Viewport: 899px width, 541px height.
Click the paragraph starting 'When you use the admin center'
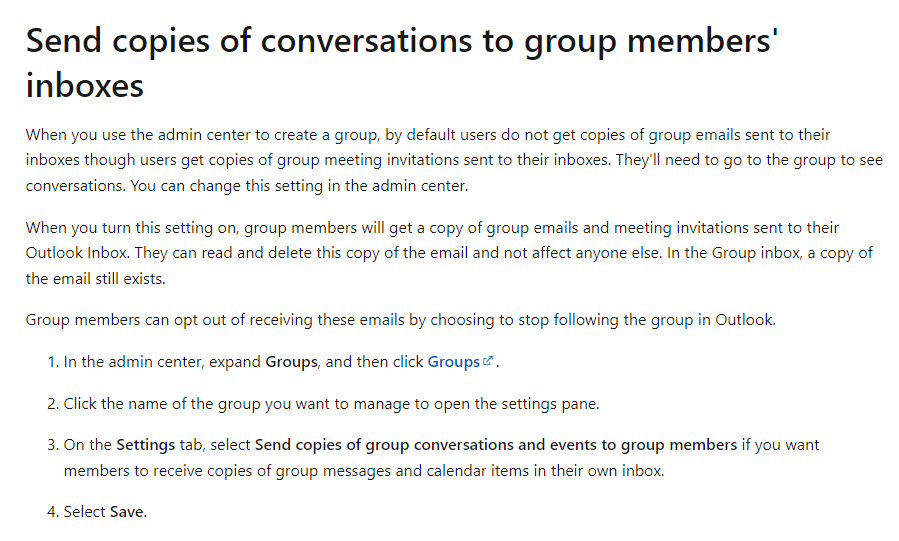coord(454,160)
